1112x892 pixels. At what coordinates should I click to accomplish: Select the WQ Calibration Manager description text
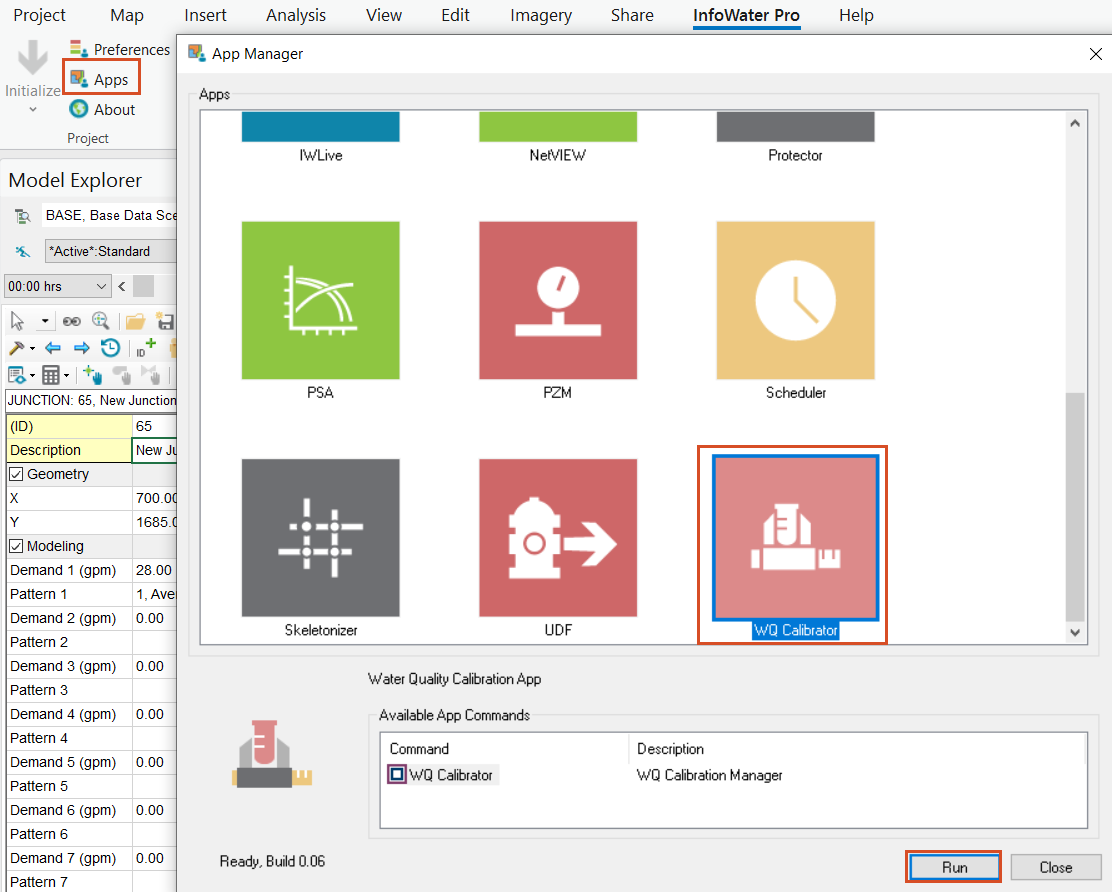[x=709, y=775]
